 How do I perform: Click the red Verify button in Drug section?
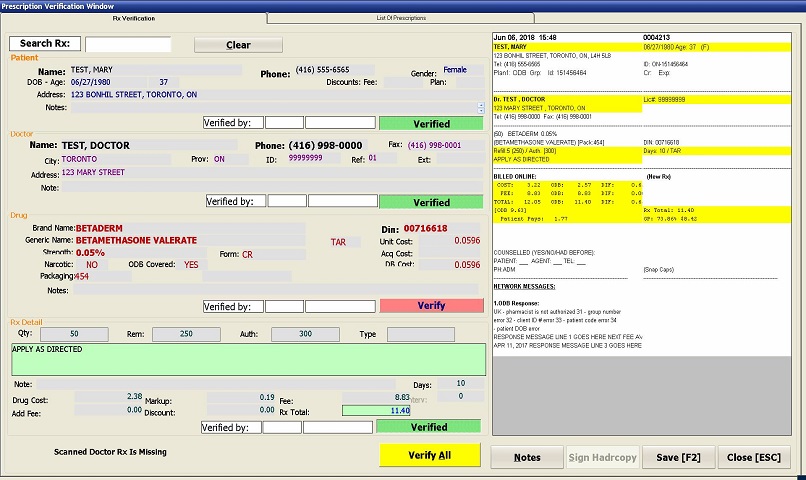click(x=431, y=305)
